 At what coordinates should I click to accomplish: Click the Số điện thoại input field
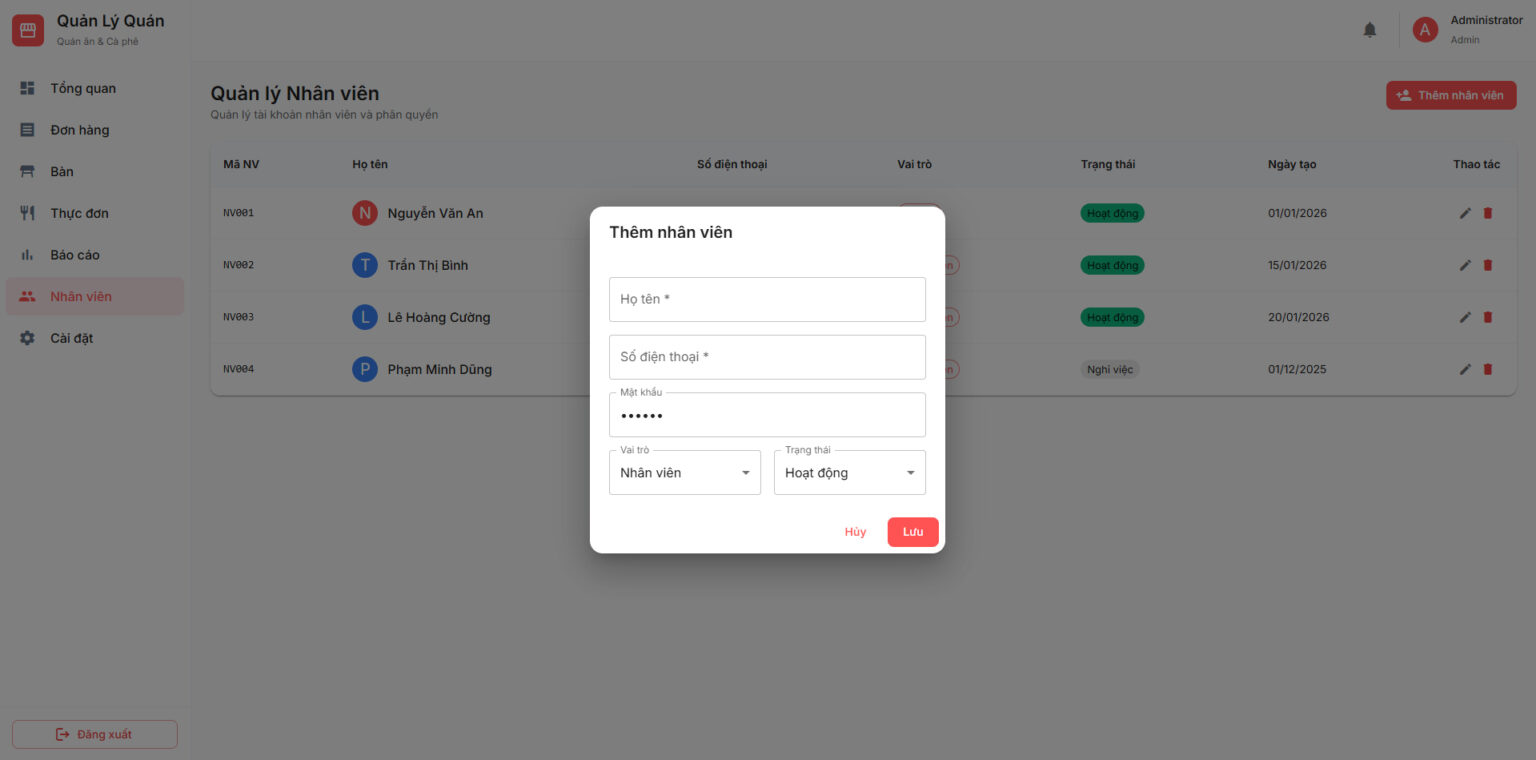767,357
